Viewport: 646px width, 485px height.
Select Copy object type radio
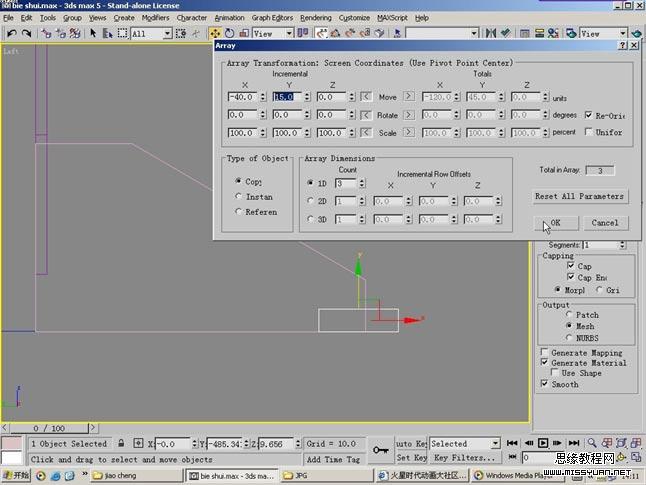coord(238,181)
